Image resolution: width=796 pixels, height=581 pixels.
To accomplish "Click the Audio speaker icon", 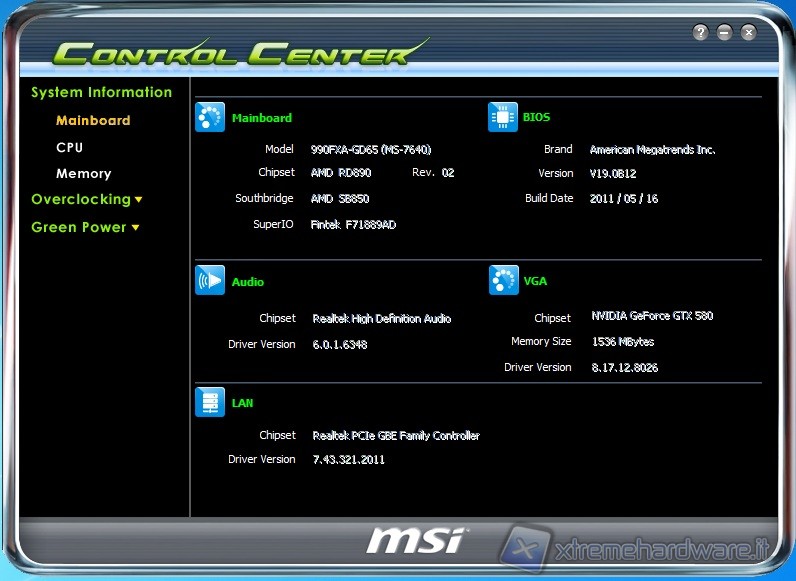I will pos(210,281).
